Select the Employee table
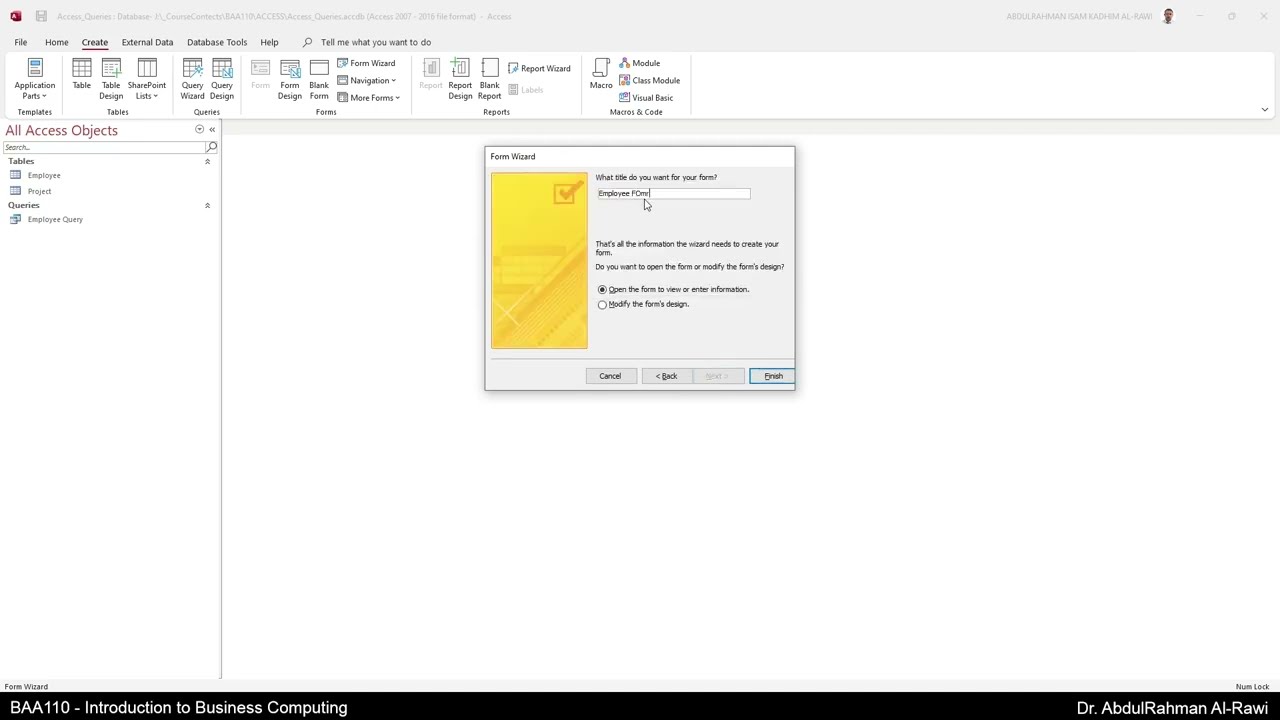 click(44, 175)
